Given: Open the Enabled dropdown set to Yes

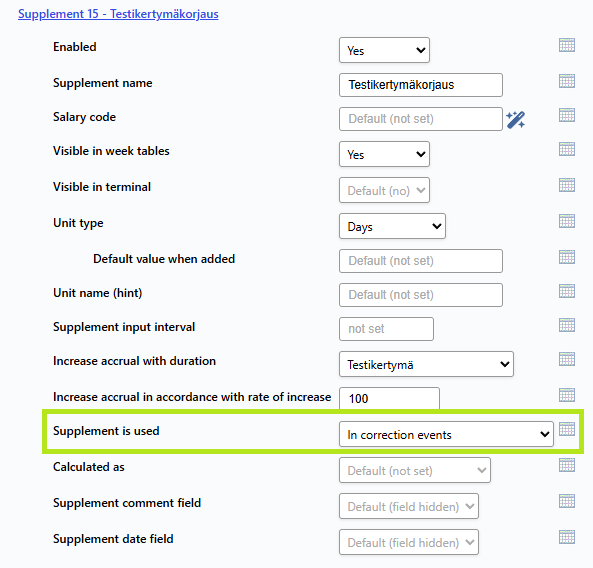Looking at the screenshot, I should pyautogui.click(x=384, y=50).
